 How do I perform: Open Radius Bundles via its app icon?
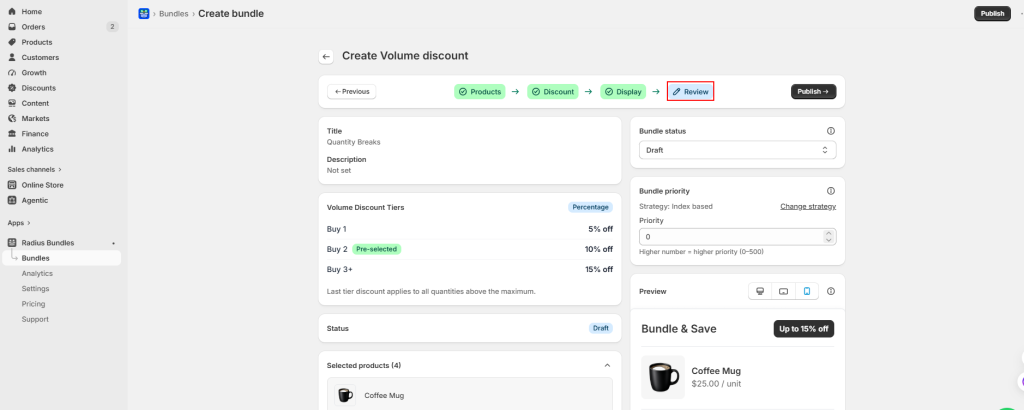pyautogui.click(x=12, y=243)
